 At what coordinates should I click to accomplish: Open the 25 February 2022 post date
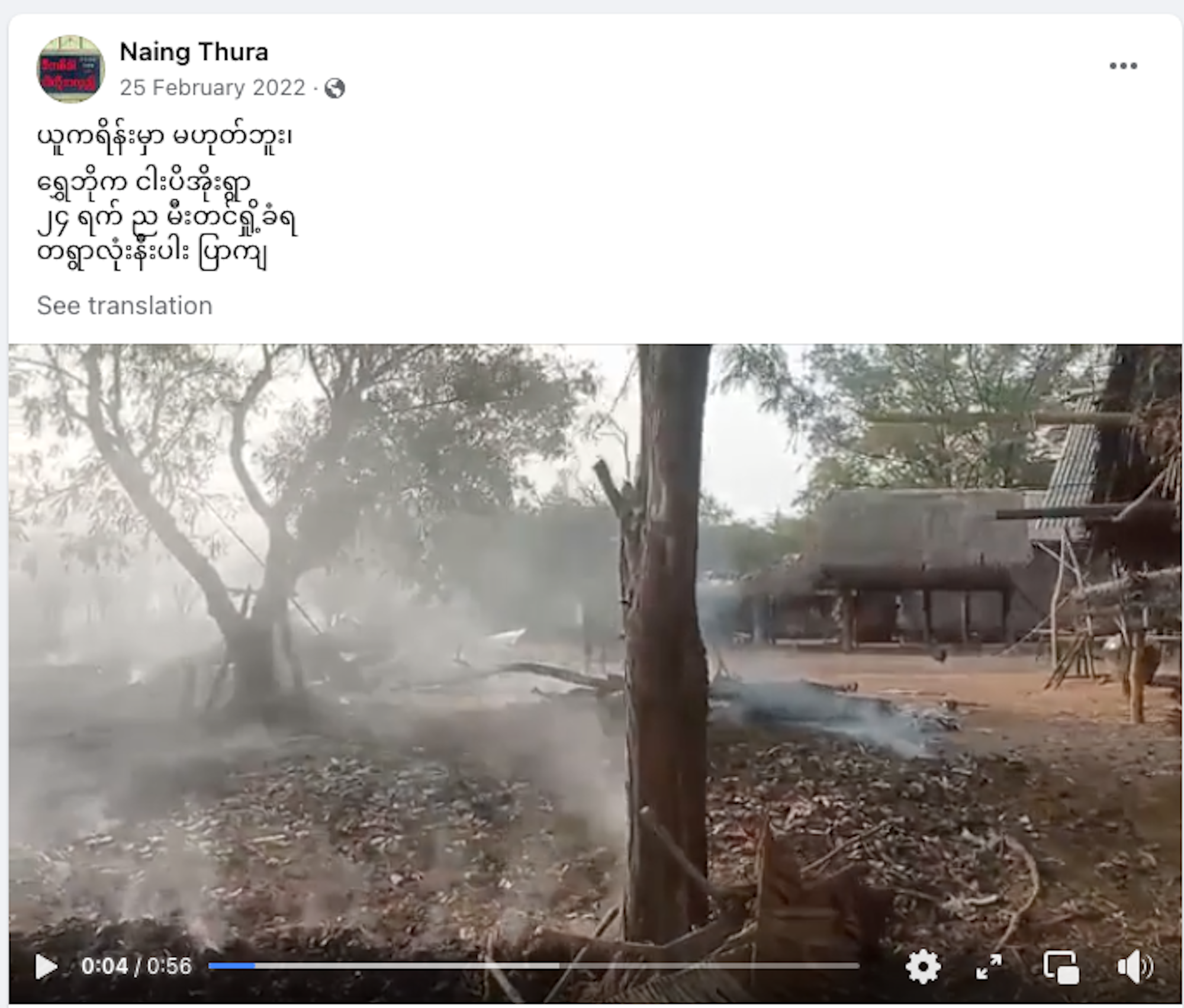tap(213, 88)
